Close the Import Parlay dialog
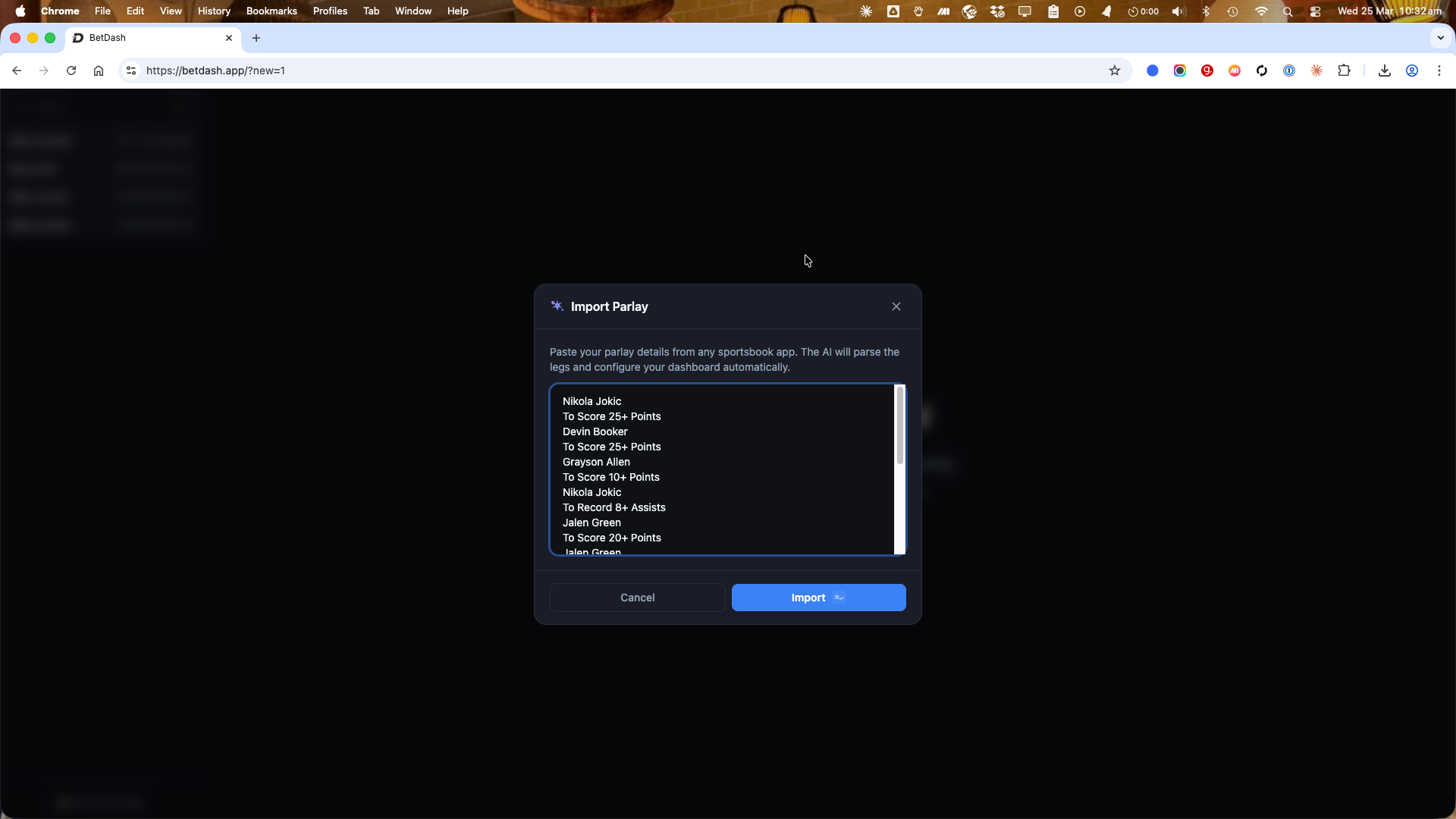Image resolution: width=1456 pixels, height=819 pixels. tap(896, 306)
